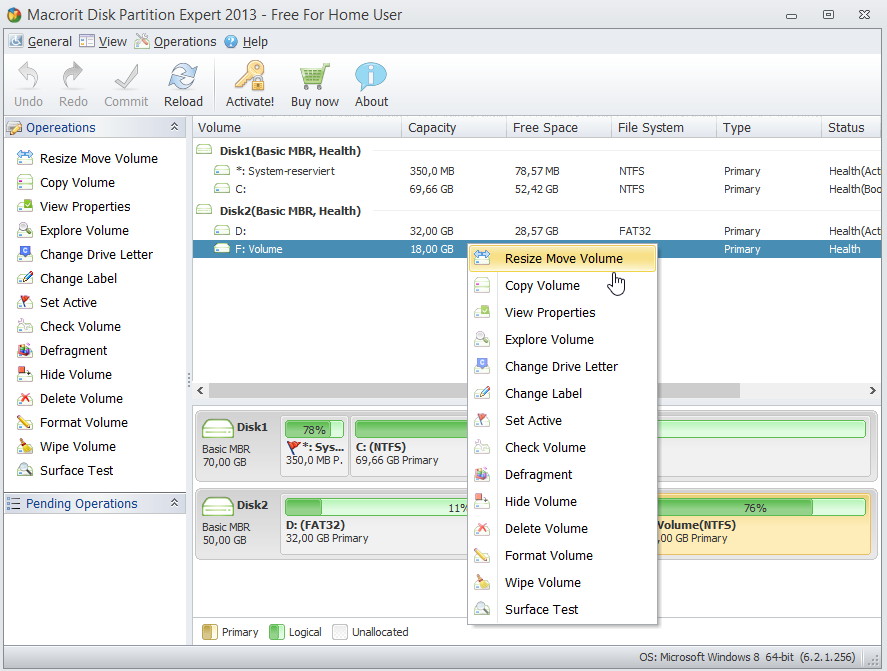Choose Copy Volume in sidebar
The width and height of the screenshot is (887, 671).
pyautogui.click(x=66, y=183)
